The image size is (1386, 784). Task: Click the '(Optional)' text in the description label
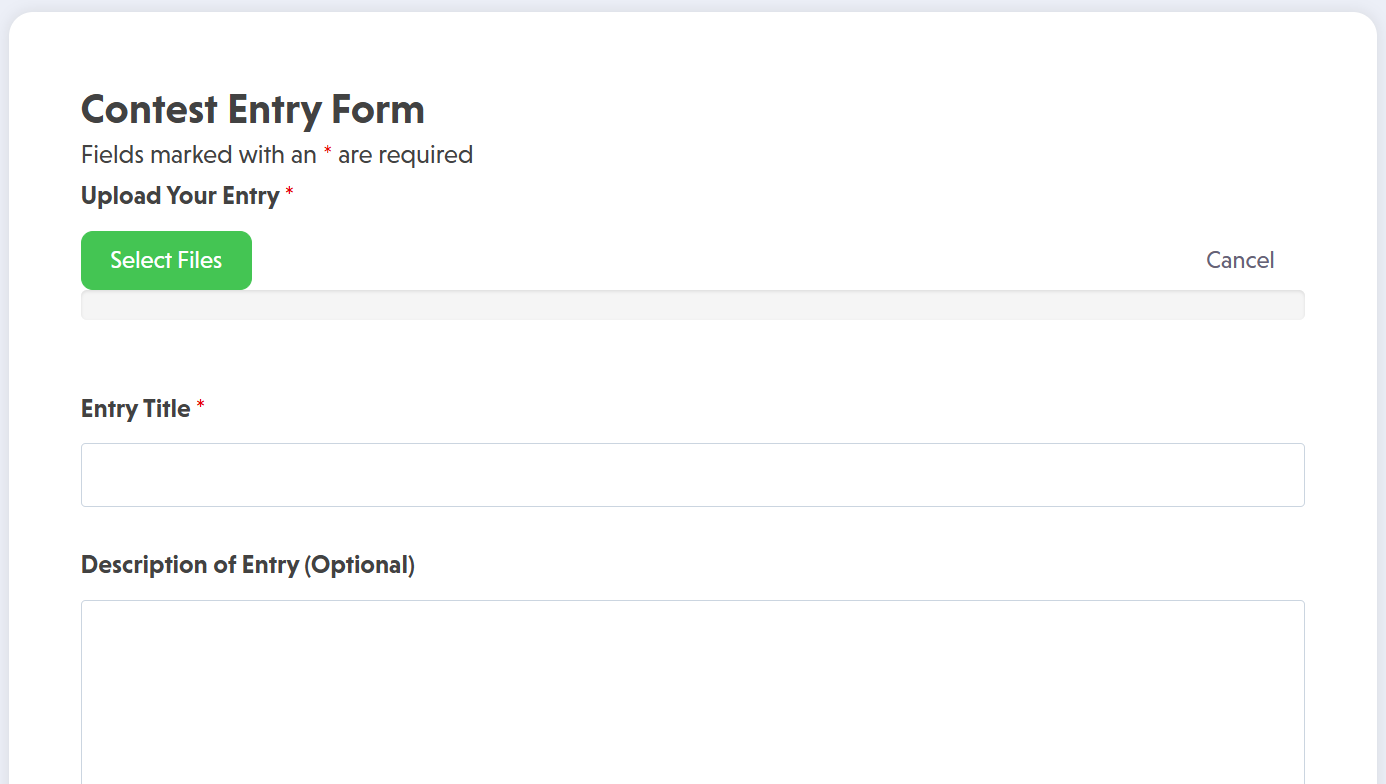pos(359,565)
